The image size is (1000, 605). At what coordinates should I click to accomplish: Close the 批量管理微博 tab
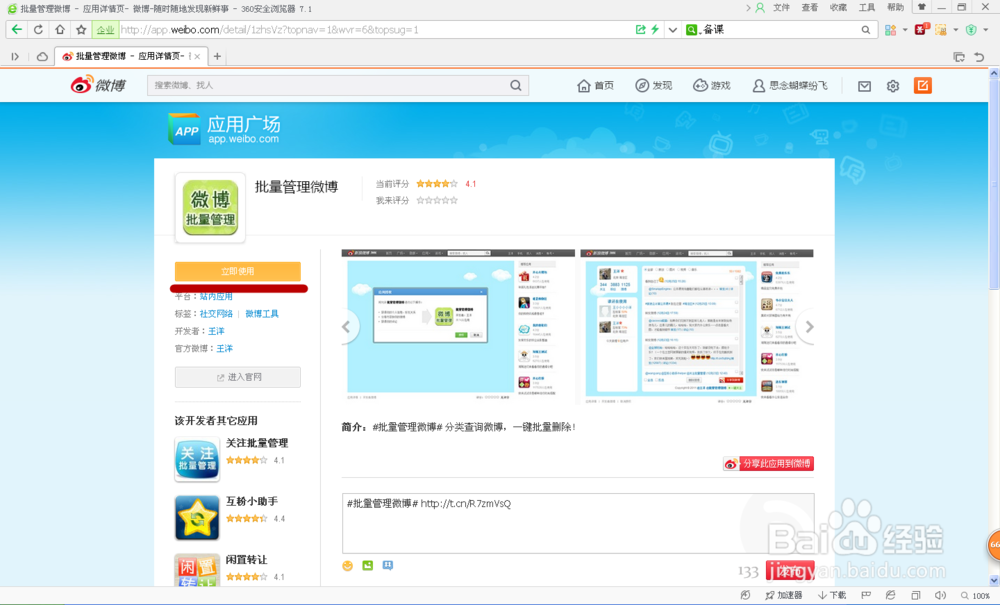197,56
